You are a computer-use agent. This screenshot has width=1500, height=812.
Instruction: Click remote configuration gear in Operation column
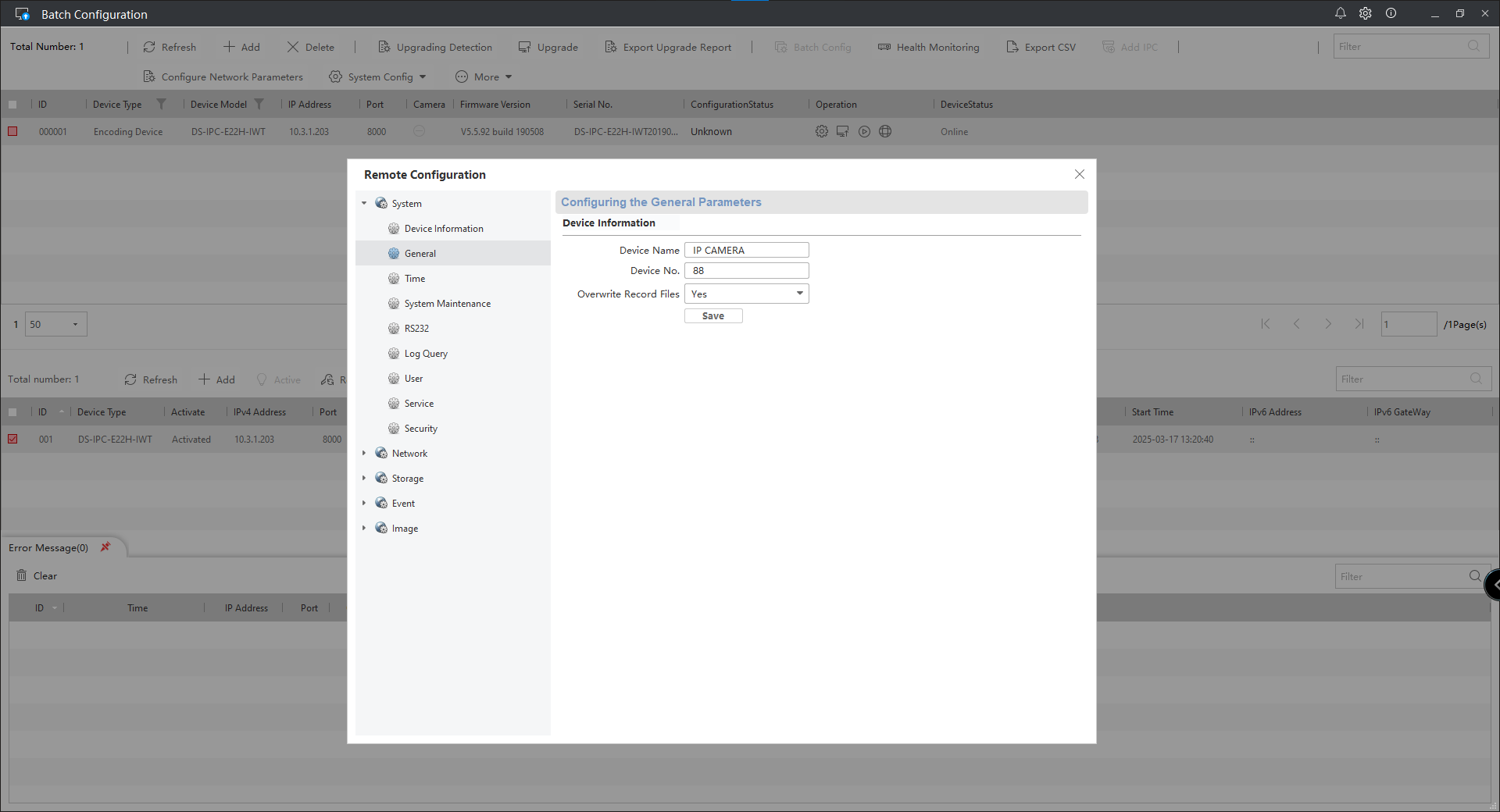821,132
